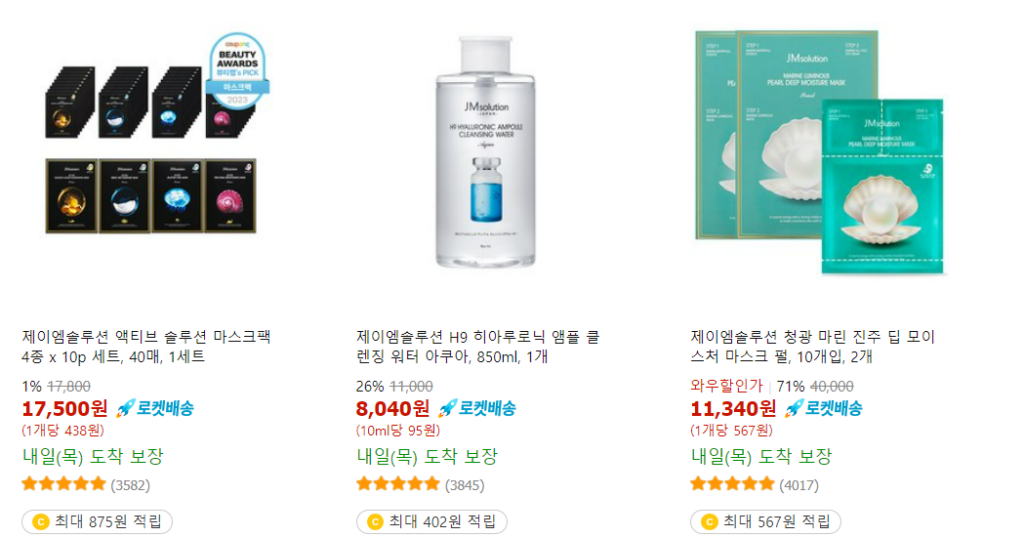The width and height of the screenshot is (1024, 537).
Task: Click the 11,340원 price
Action: click(x=733, y=409)
